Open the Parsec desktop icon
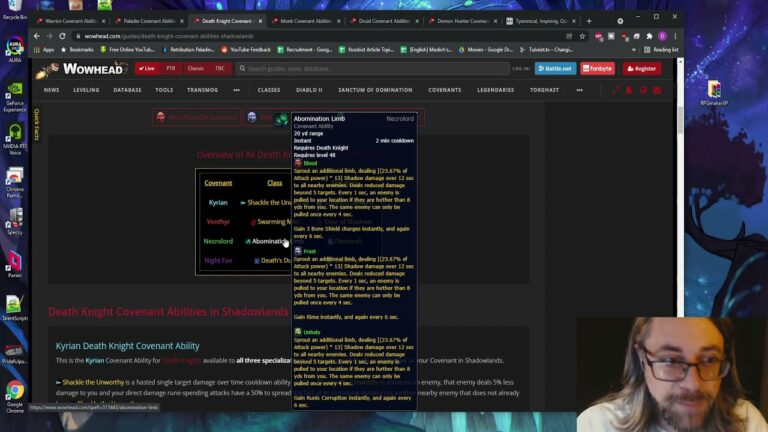The width and height of the screenshot is (768, 432). coord(15,264)
